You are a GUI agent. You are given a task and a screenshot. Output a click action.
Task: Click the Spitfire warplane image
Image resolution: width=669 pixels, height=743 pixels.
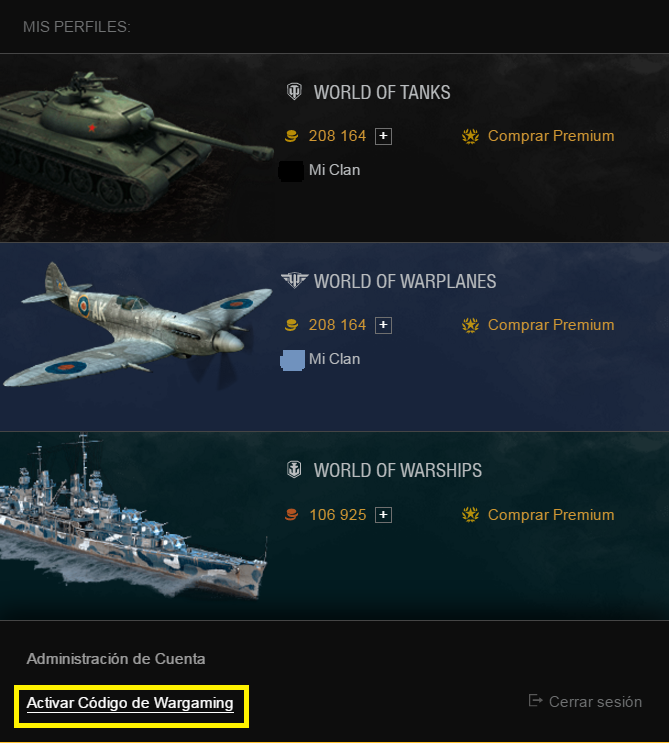click(x=137, y=327)
